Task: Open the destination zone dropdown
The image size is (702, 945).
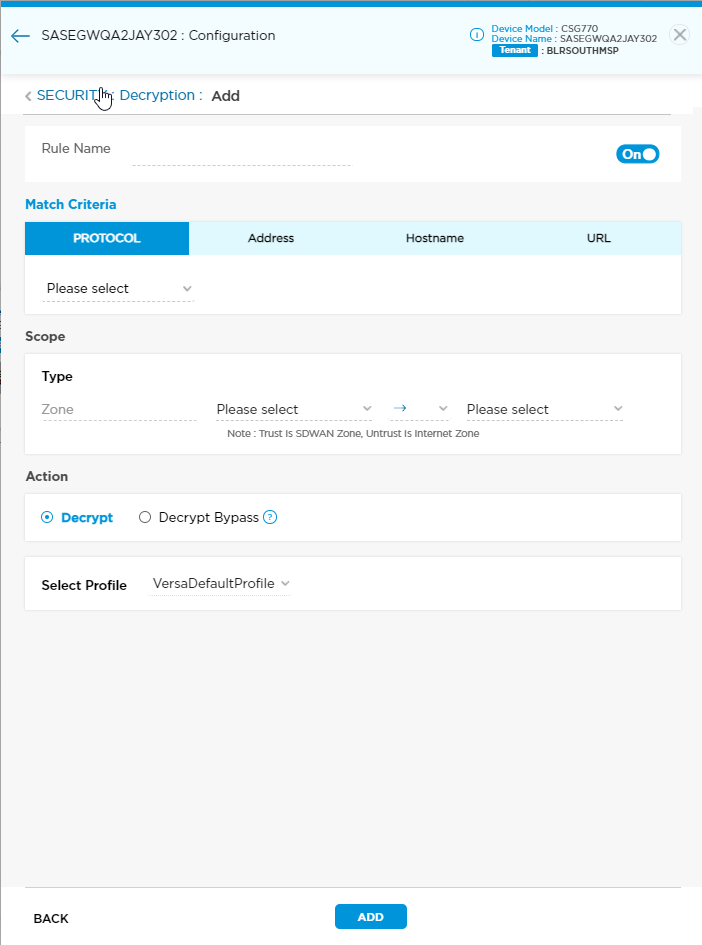Action: (x=544, y=409)
